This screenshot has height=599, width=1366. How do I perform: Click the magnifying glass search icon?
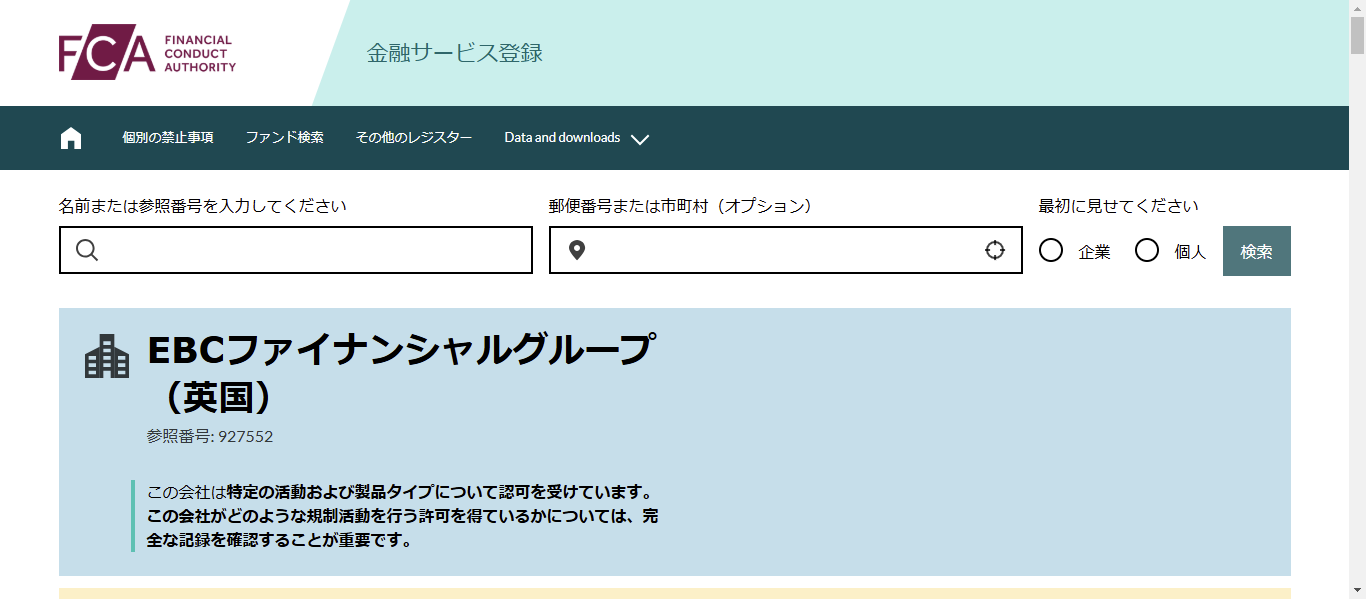click(x=88, y=250)
